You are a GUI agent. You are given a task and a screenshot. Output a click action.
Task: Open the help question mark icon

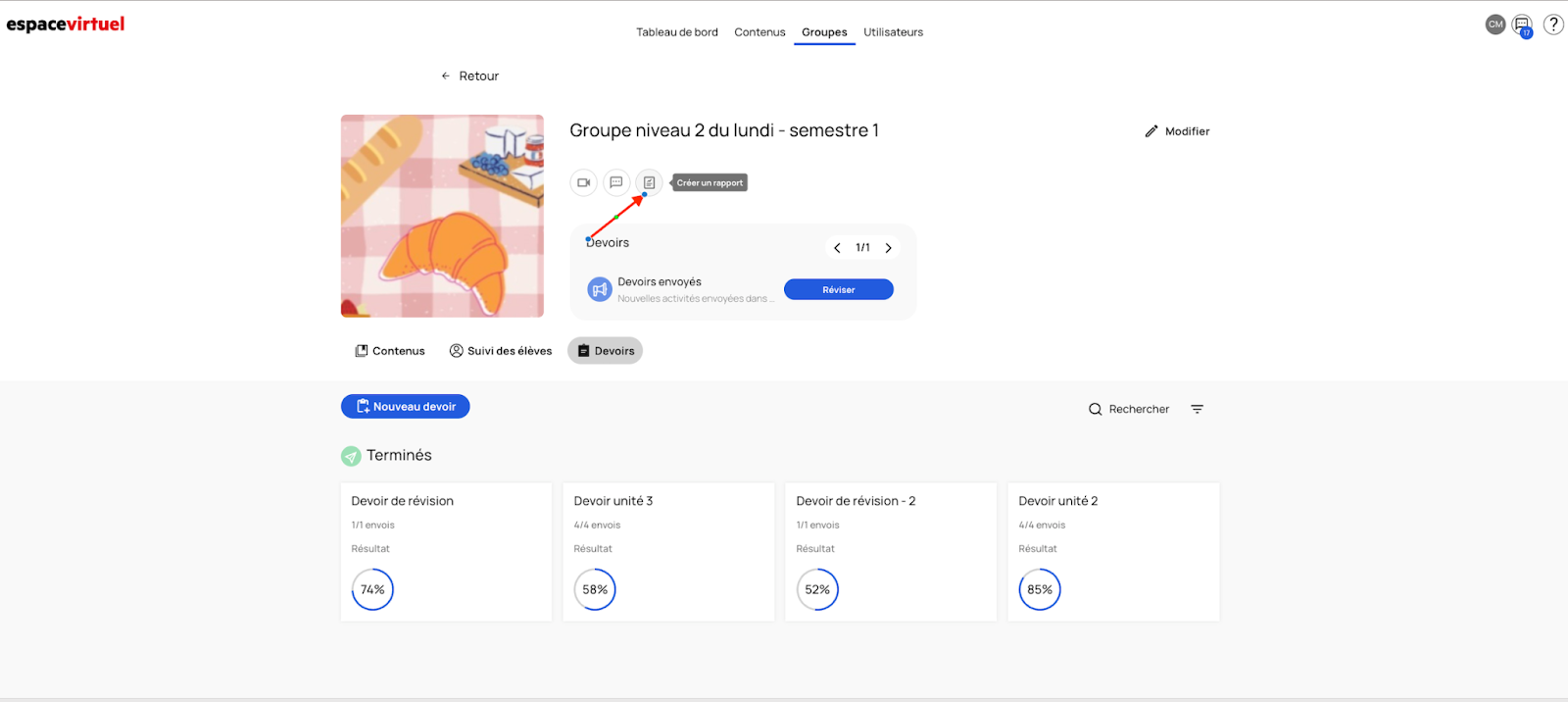click(1553, 25)
